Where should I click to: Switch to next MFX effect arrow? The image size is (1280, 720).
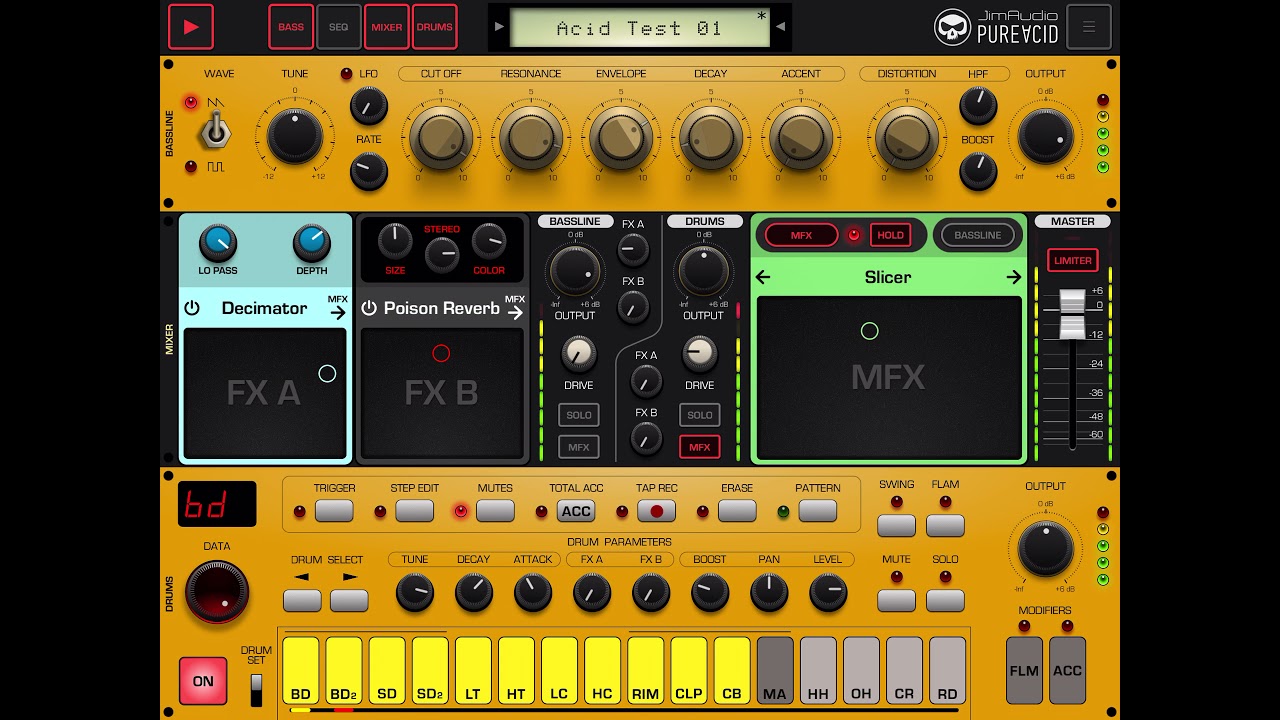1014,277
